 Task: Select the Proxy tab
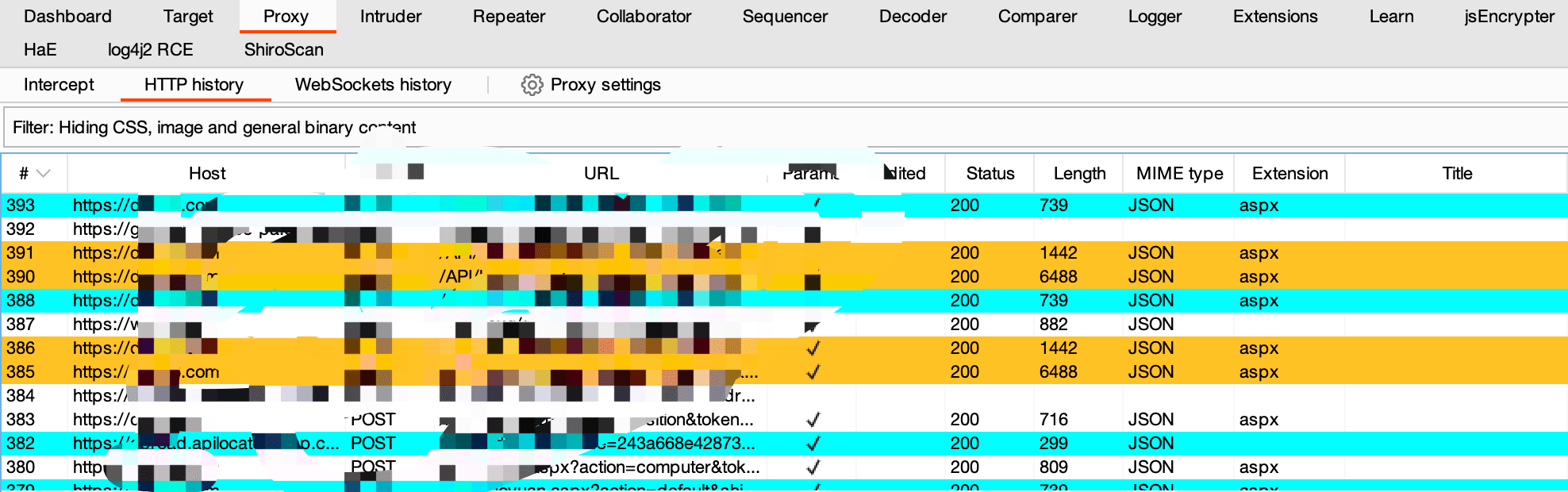tap(286, 16)
